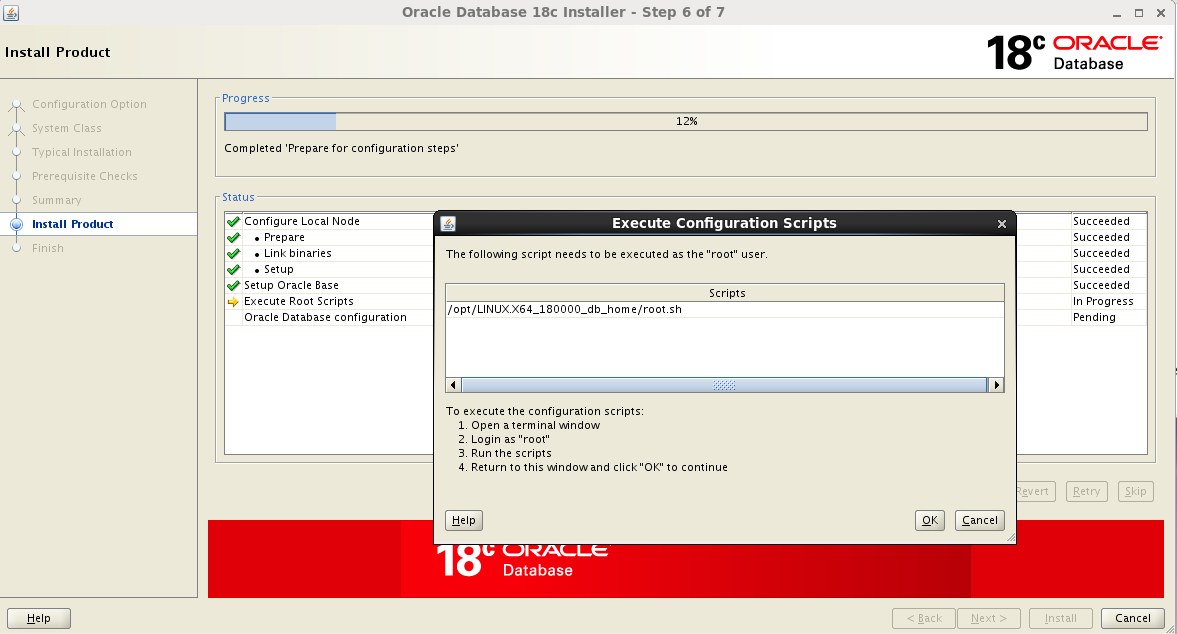The width and height of the screenshot is (1177, 634).
Task: Close the Oracle installer window
Action: click(x=1160, y=14)
